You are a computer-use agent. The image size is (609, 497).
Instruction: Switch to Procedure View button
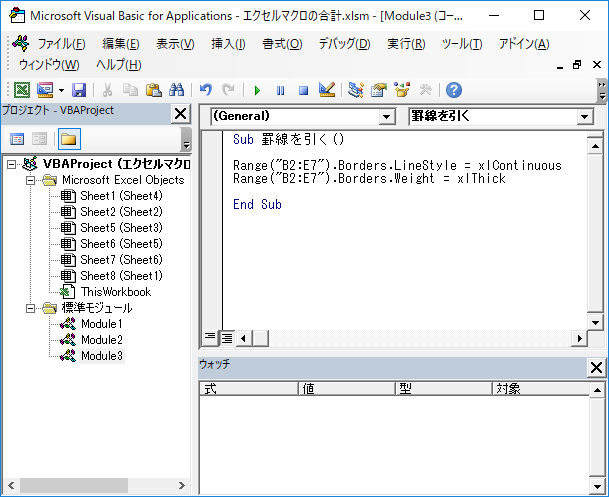[210, 338]
